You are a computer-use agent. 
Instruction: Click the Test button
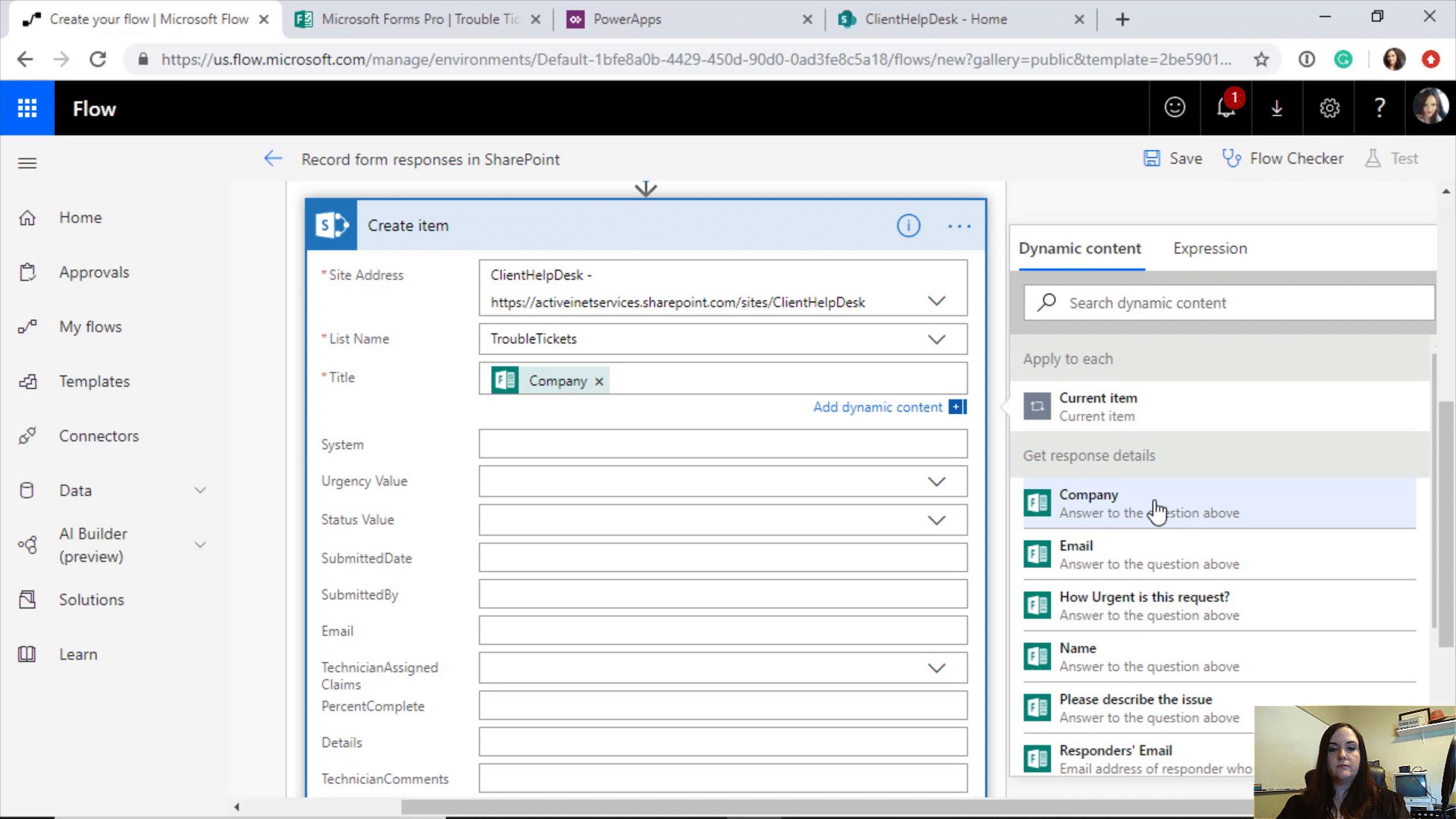tap(1391, 158)
